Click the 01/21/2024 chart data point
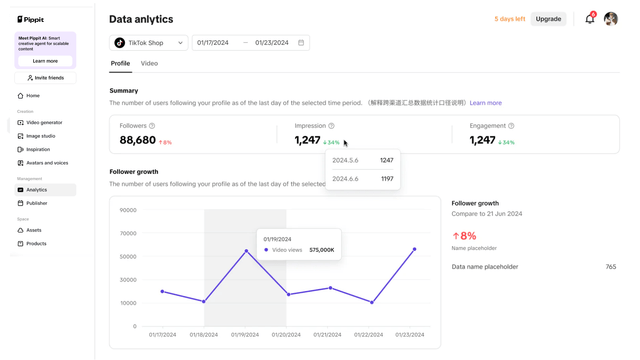The width and height of the screenshot is (640, 360). coord(331,288)
